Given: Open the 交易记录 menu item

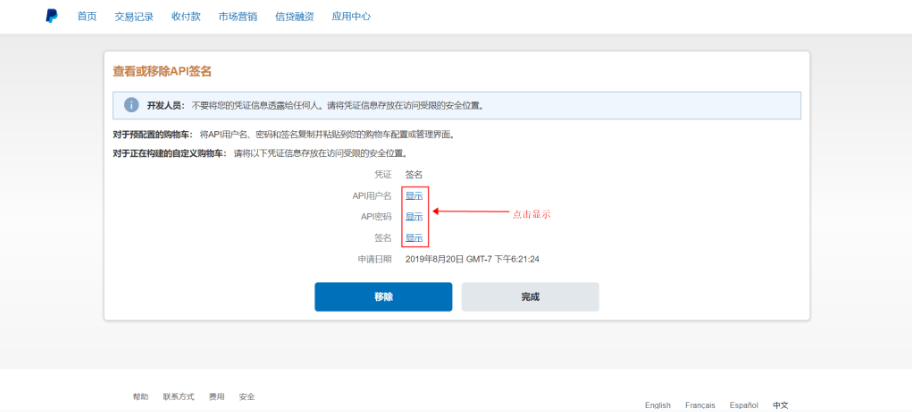Looking at the screenshot, I should 134,16.
